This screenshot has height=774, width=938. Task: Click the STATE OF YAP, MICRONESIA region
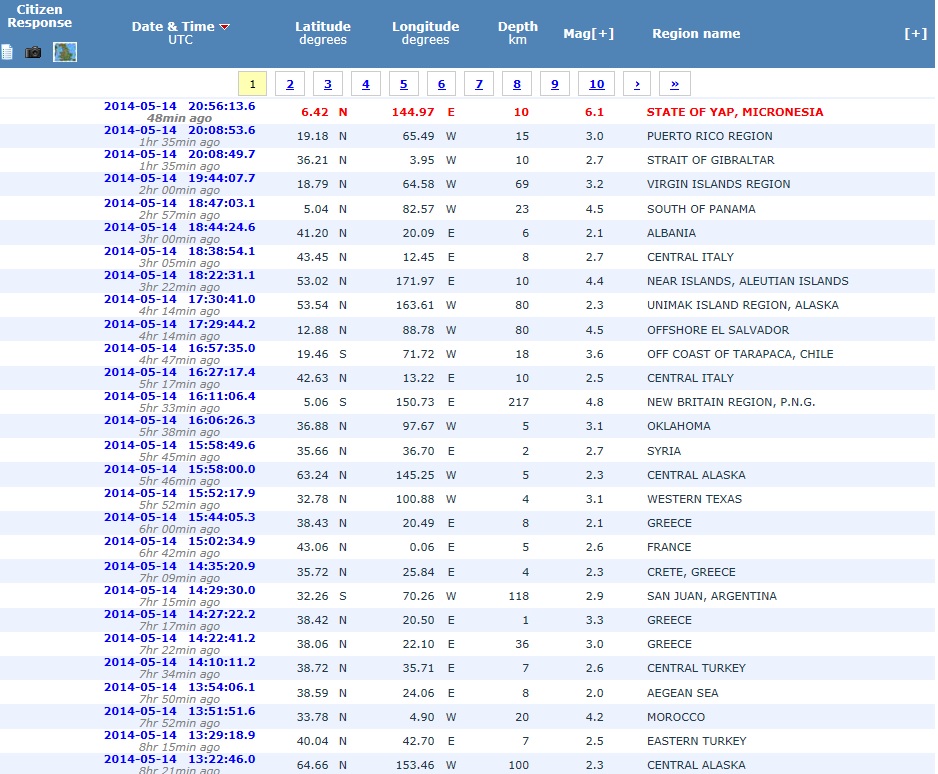pos(735,112)
